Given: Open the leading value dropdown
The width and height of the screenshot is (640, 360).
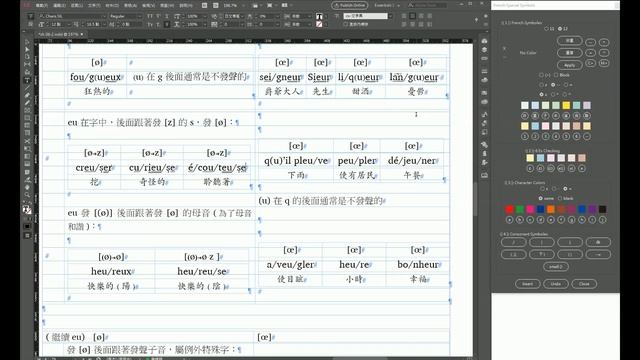Looking at the screenshot, I should [x=104, y=24].
